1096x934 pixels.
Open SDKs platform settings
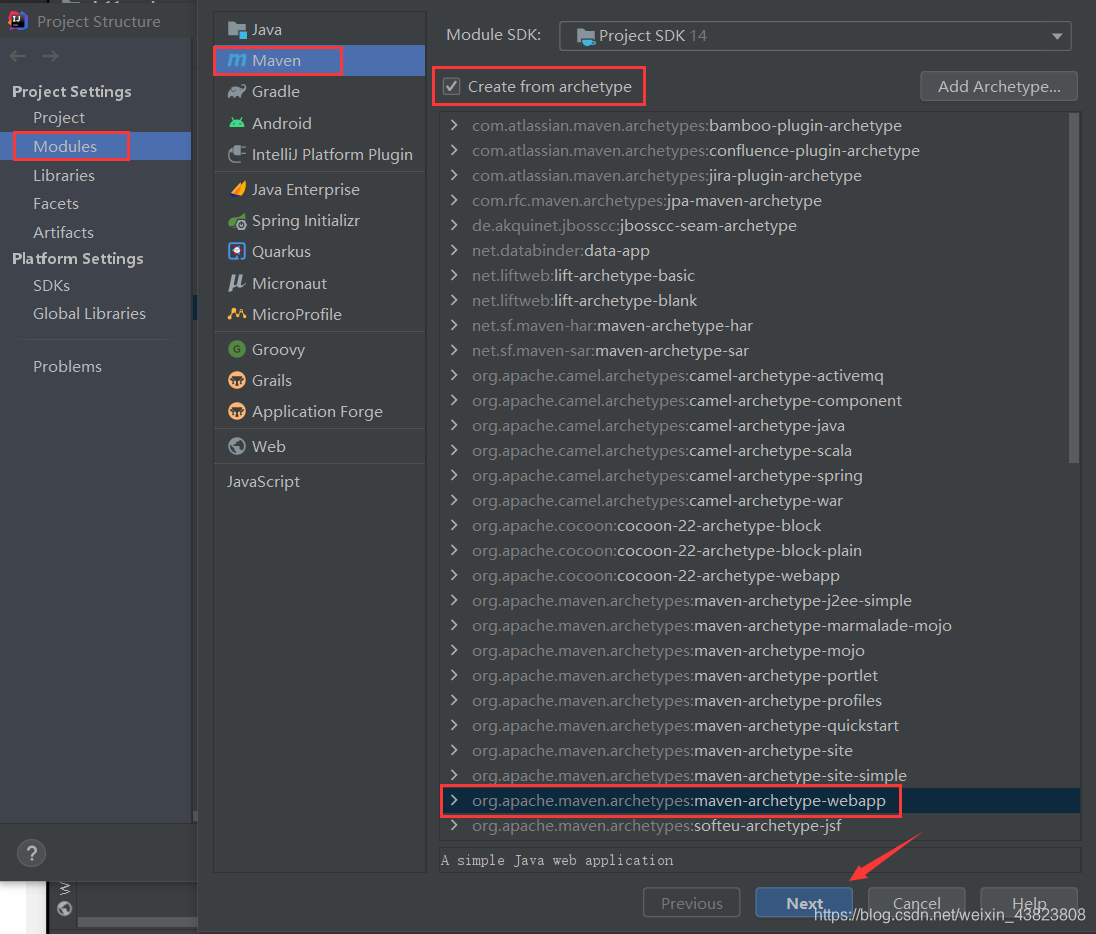(51, 285)
